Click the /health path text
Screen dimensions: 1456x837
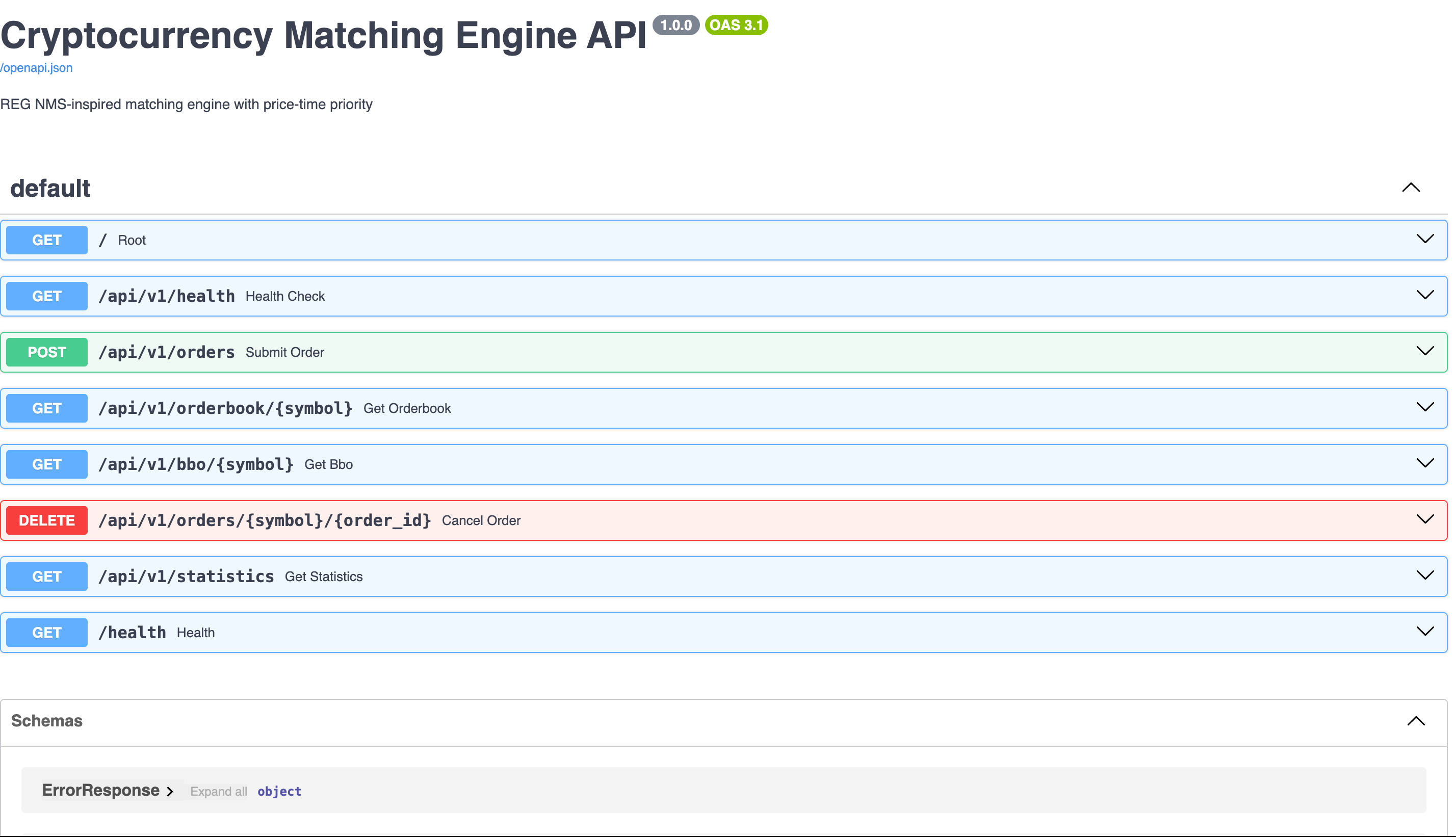pyautogui.click(x=132, y=633)
